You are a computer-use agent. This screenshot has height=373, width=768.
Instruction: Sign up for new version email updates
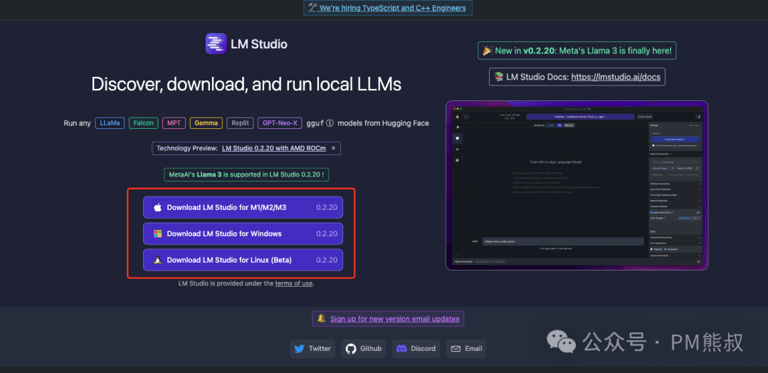pyautogui.click(x=395, y=319)
